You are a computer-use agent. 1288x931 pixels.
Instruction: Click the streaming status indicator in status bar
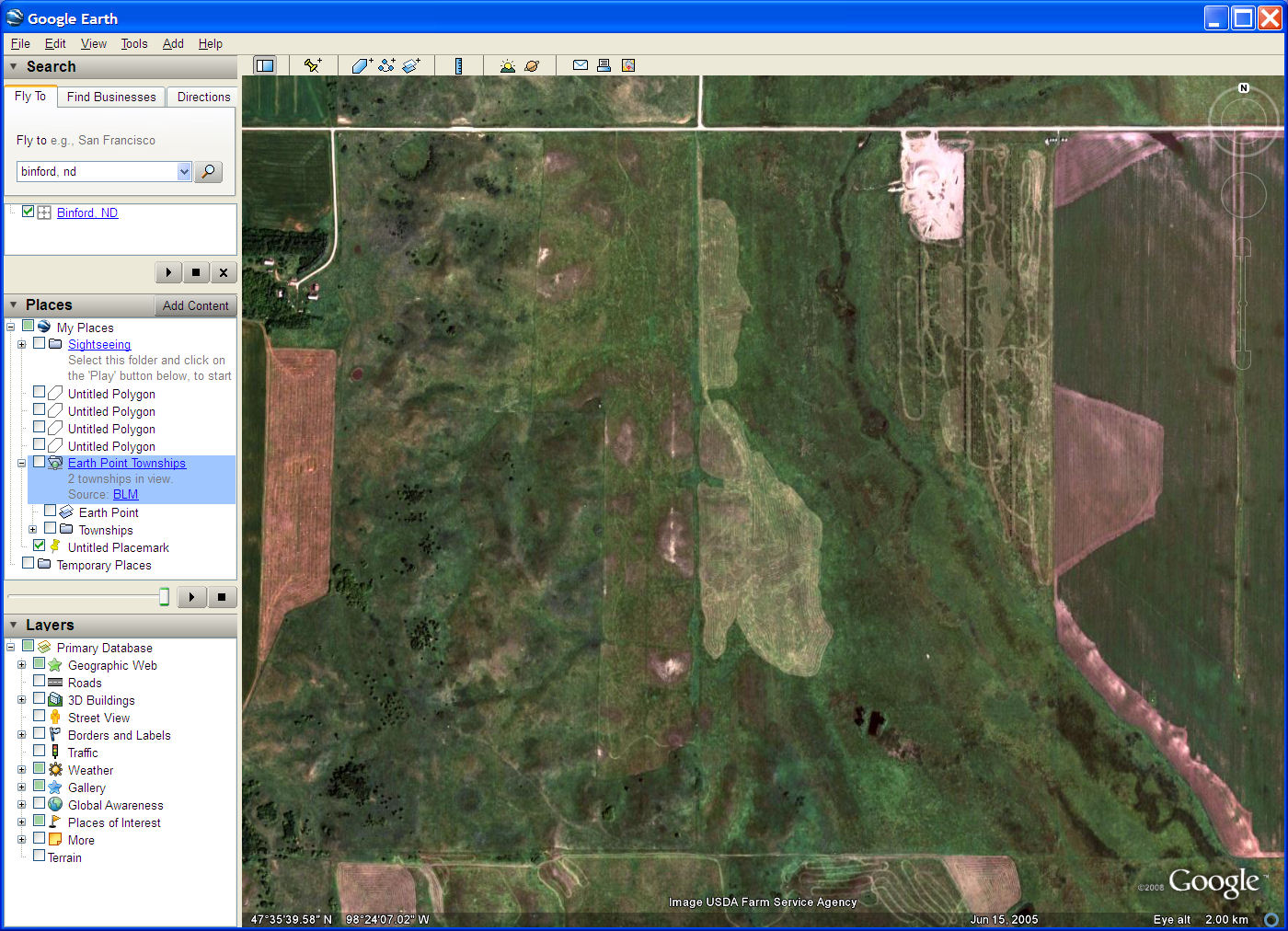click(1271, 919)
